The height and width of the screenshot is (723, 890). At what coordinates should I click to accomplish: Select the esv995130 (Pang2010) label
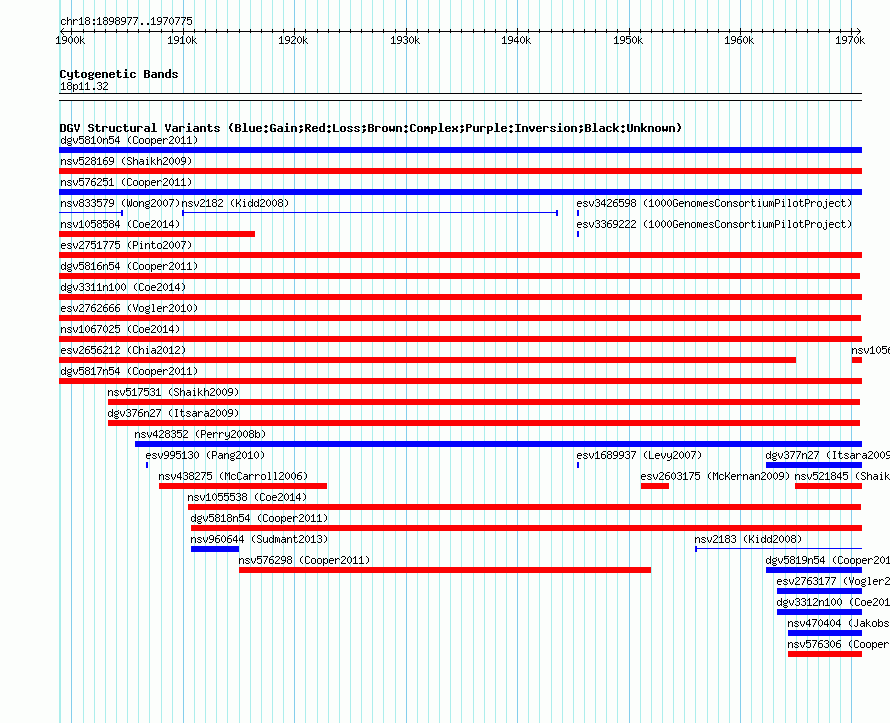(x=205, y=455)
